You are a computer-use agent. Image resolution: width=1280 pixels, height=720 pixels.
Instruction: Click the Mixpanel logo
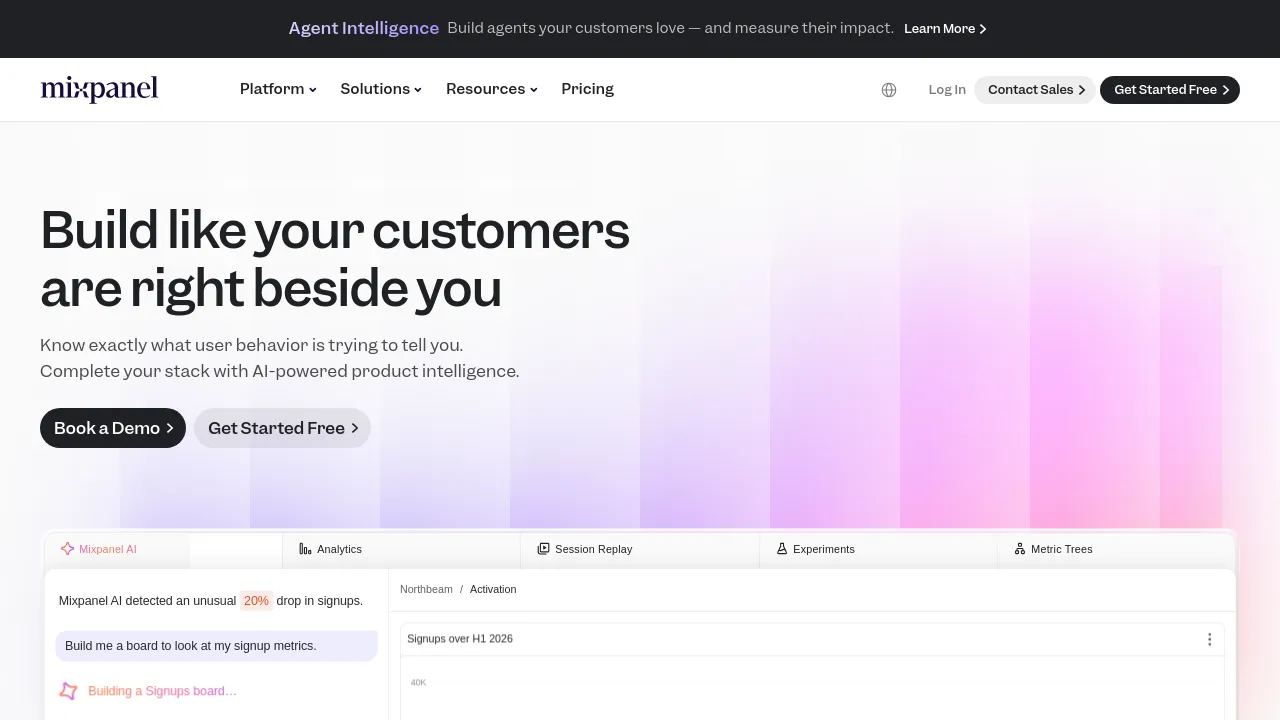[99, 89]
